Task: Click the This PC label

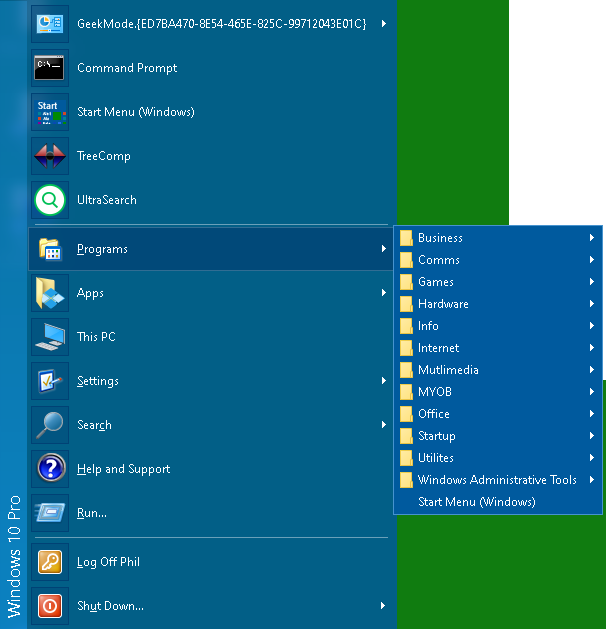Action: click(x=96, y=337)
